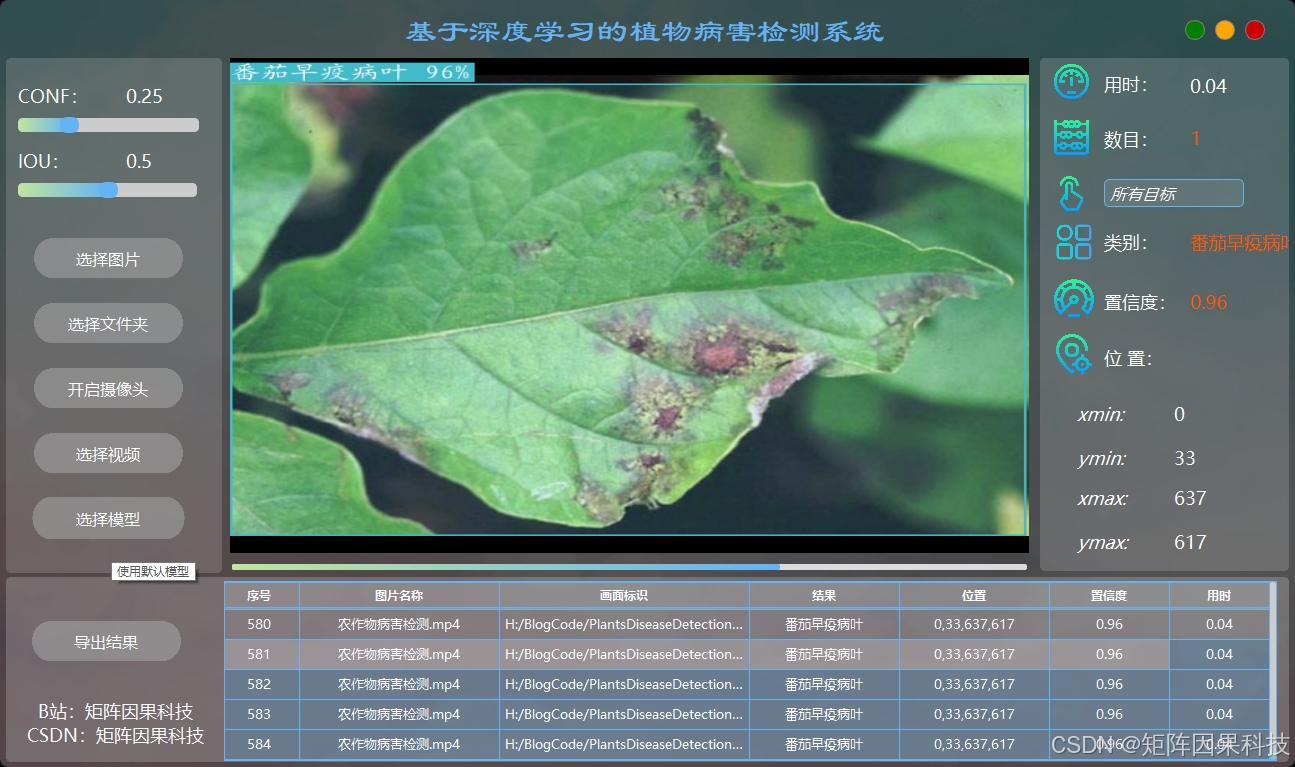This screenshot has width=1295, height=767.
Task: Click the 使用默认模型 tooltip label
Action: tap(153, 571)
